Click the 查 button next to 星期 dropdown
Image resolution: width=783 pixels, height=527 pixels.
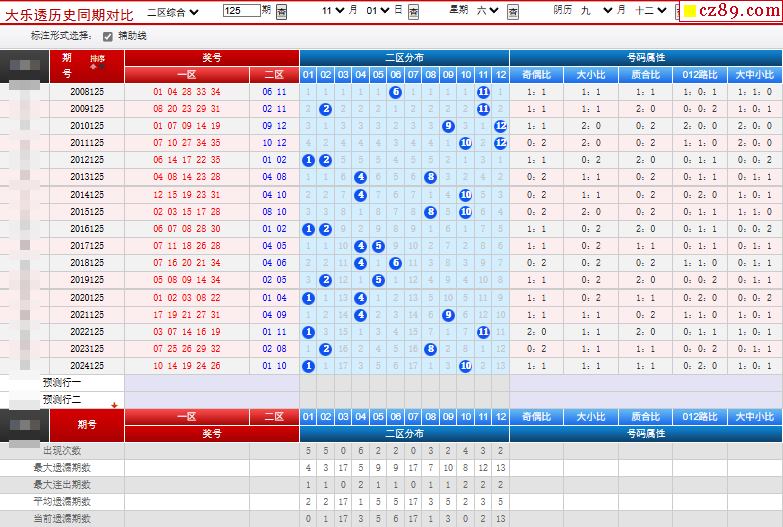pyautogui.click(x=512, y=12)
